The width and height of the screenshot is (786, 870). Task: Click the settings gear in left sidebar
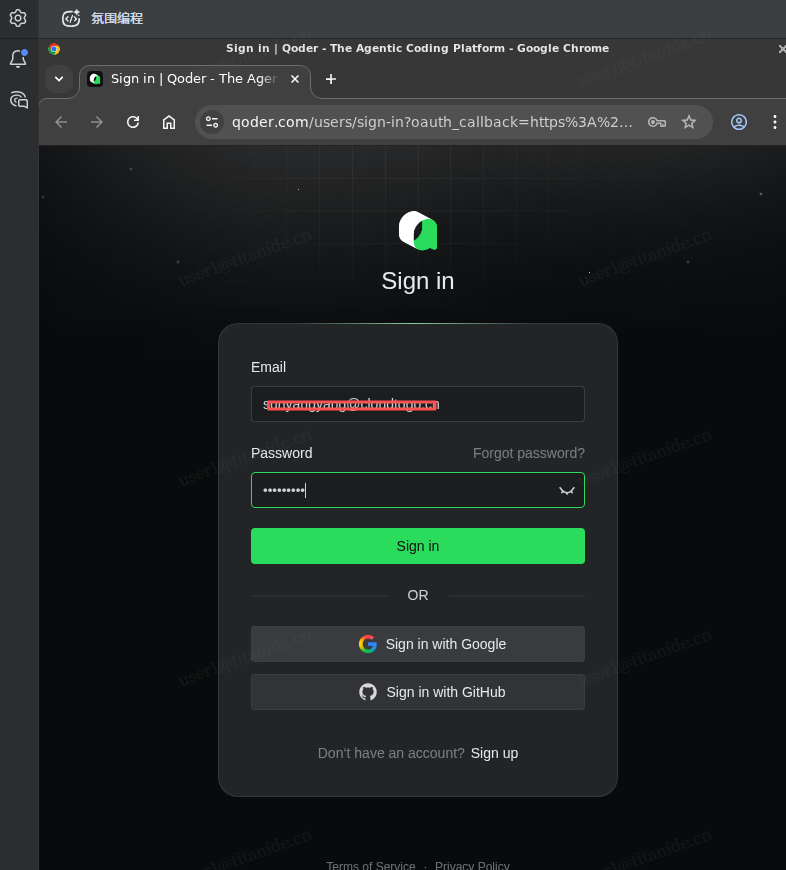pos(18,18)
